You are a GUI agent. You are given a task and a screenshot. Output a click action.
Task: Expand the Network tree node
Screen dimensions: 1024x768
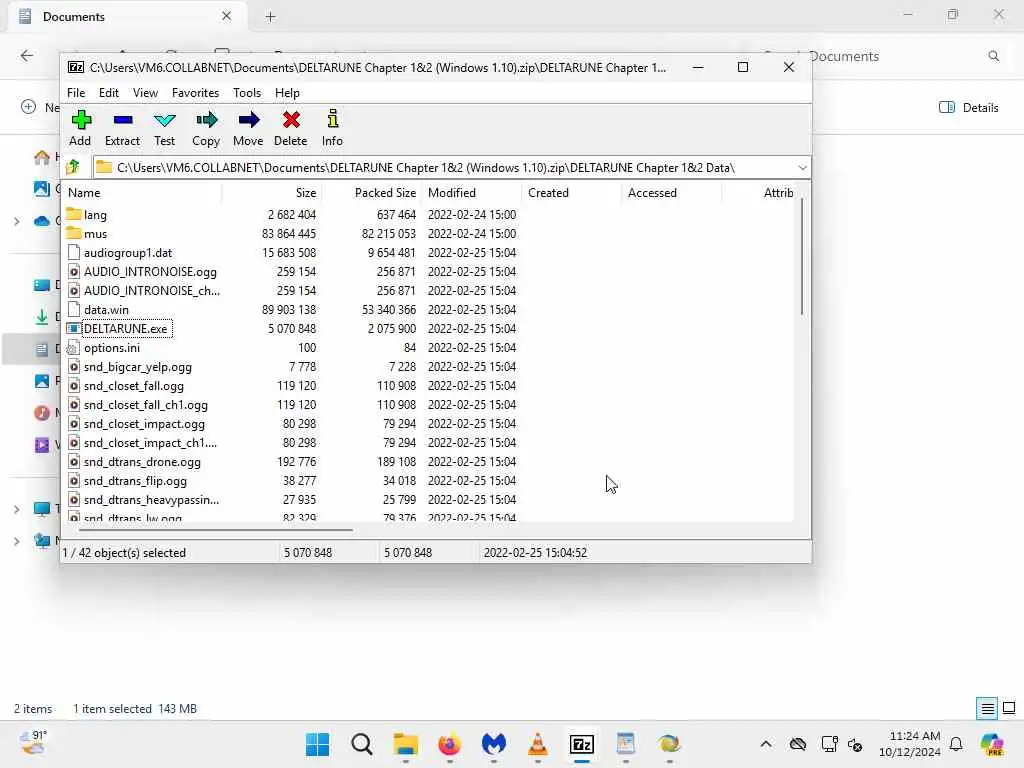[x=16, y=541]
